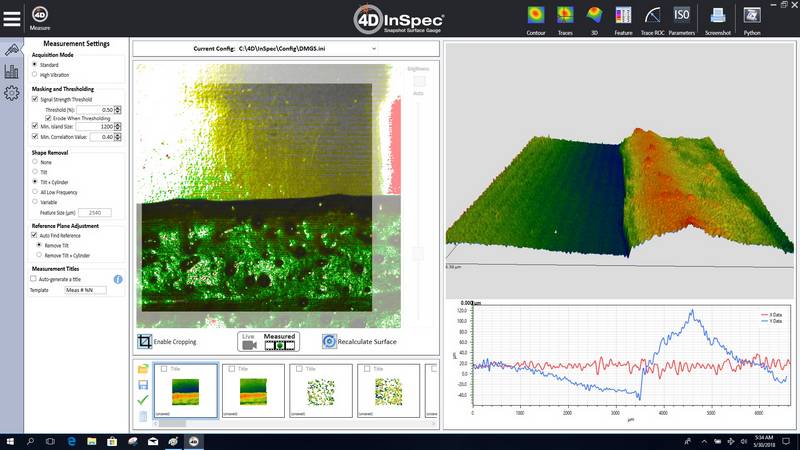Select None shape removal option
The image size is (800, 450).
tap(35, 162)
